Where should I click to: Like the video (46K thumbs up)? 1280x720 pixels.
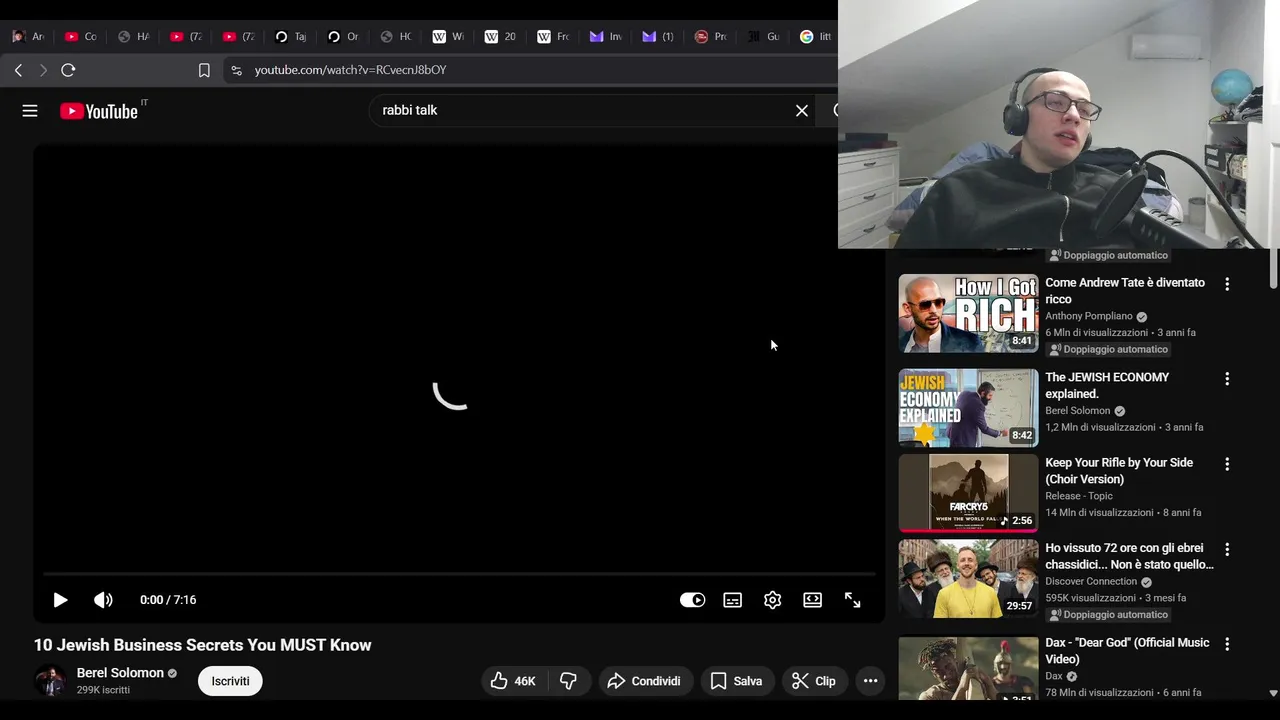pyautogui.click(x=513, y=681)
